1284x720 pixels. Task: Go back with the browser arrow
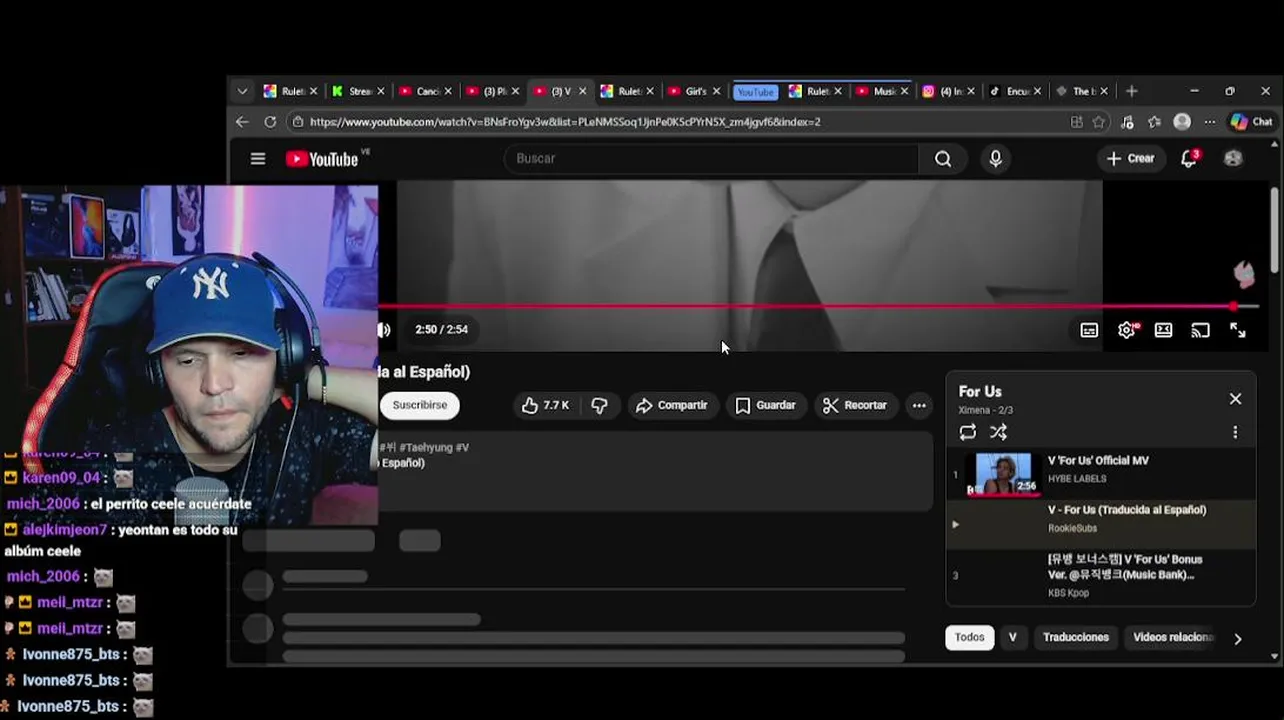click(242, 122)
